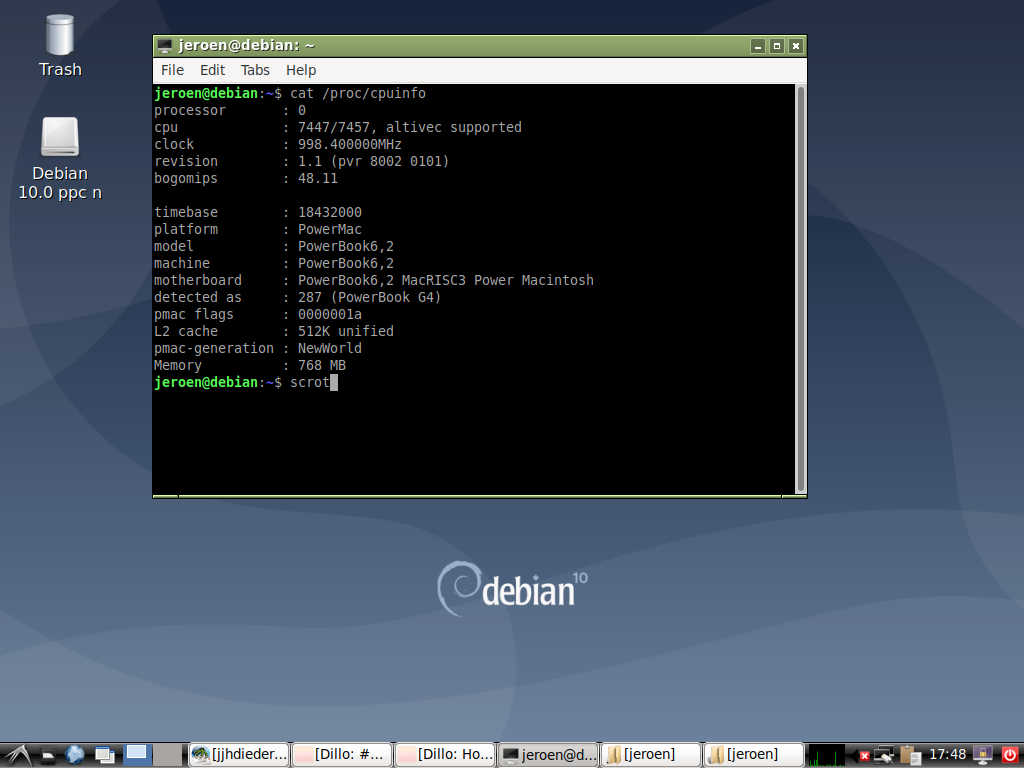Close the jeroen@debian terminal window

click(x=795, y=46)
